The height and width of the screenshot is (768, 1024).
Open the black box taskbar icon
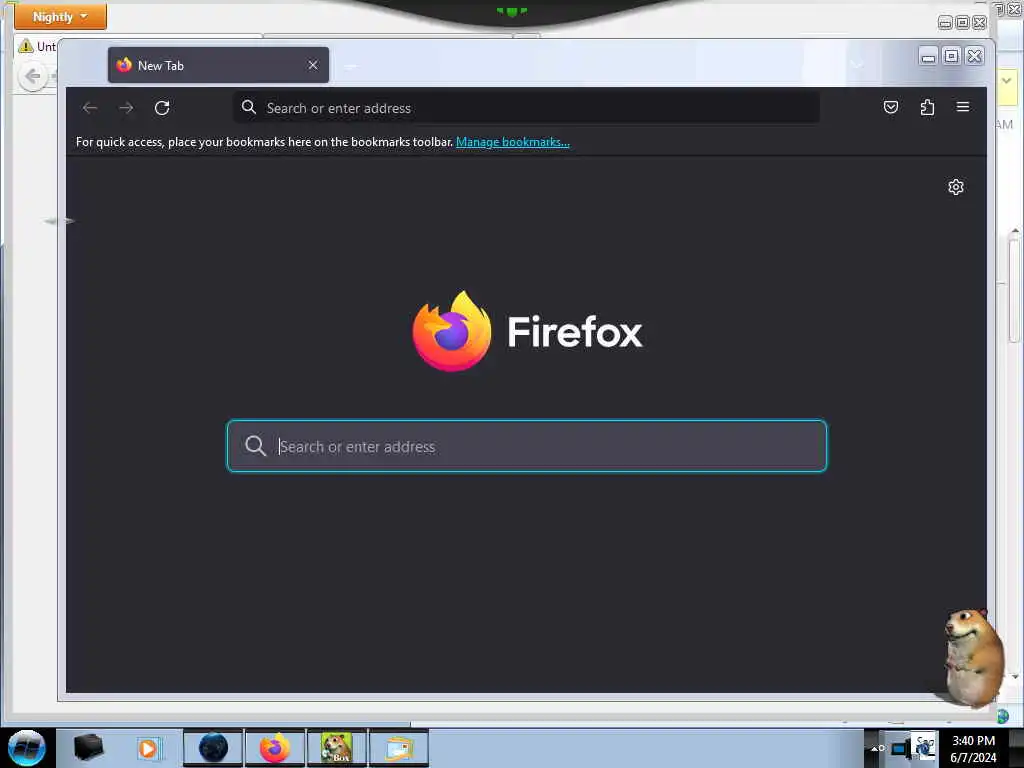88,748
